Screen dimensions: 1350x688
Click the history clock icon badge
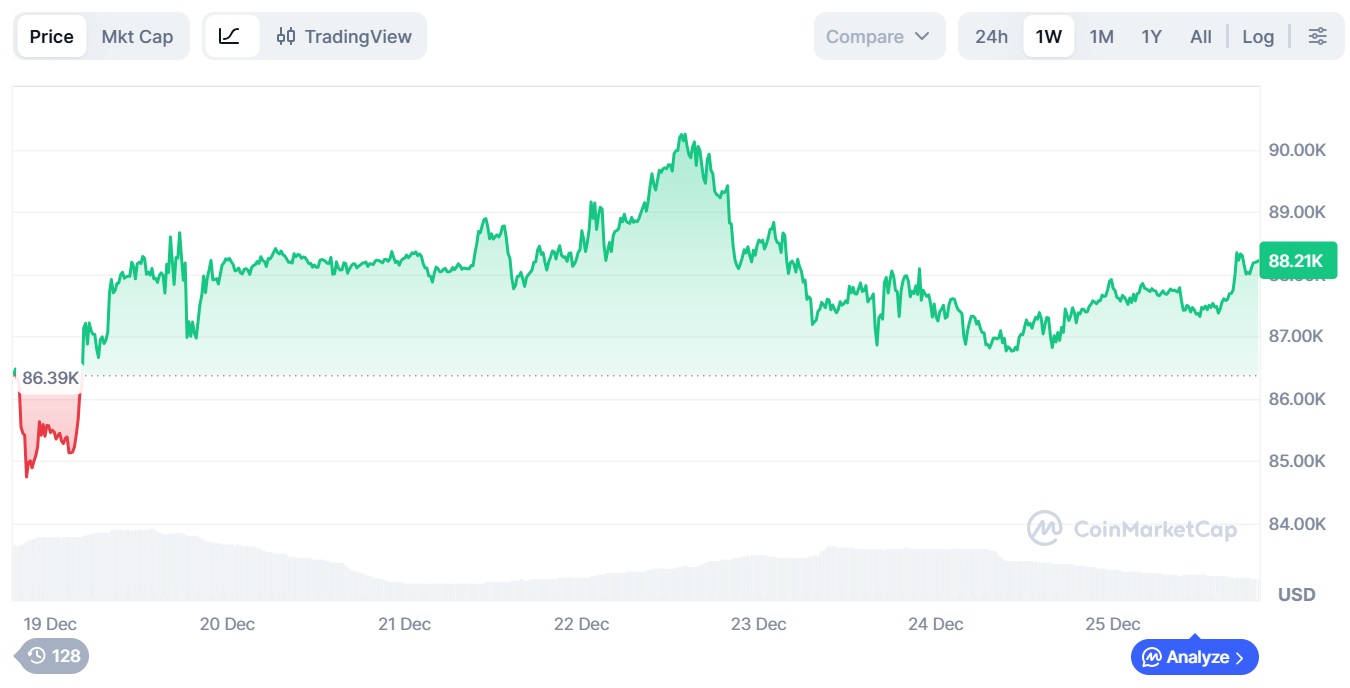[53, 656]
